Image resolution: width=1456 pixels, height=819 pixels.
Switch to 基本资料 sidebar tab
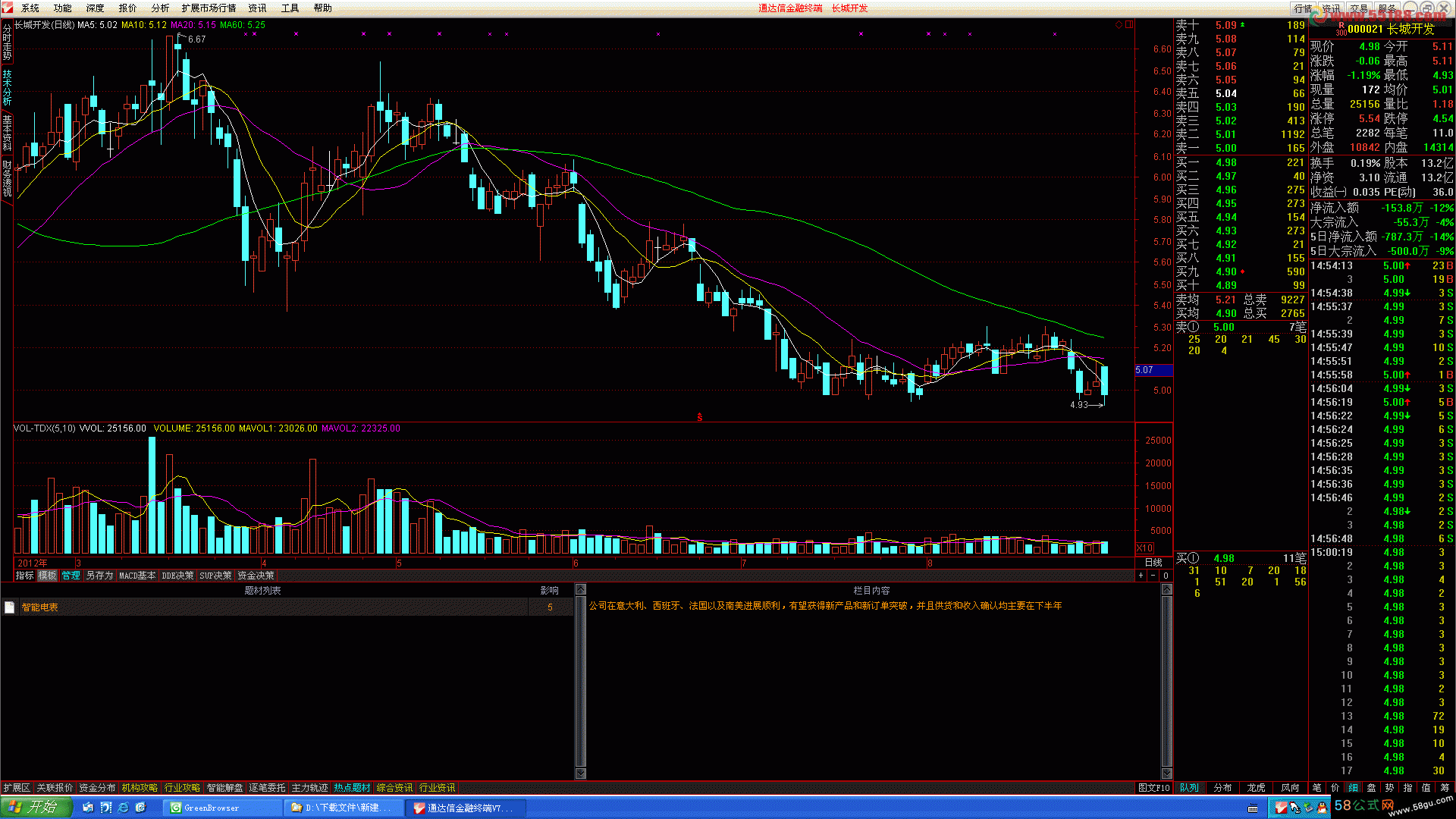(7, 133)
